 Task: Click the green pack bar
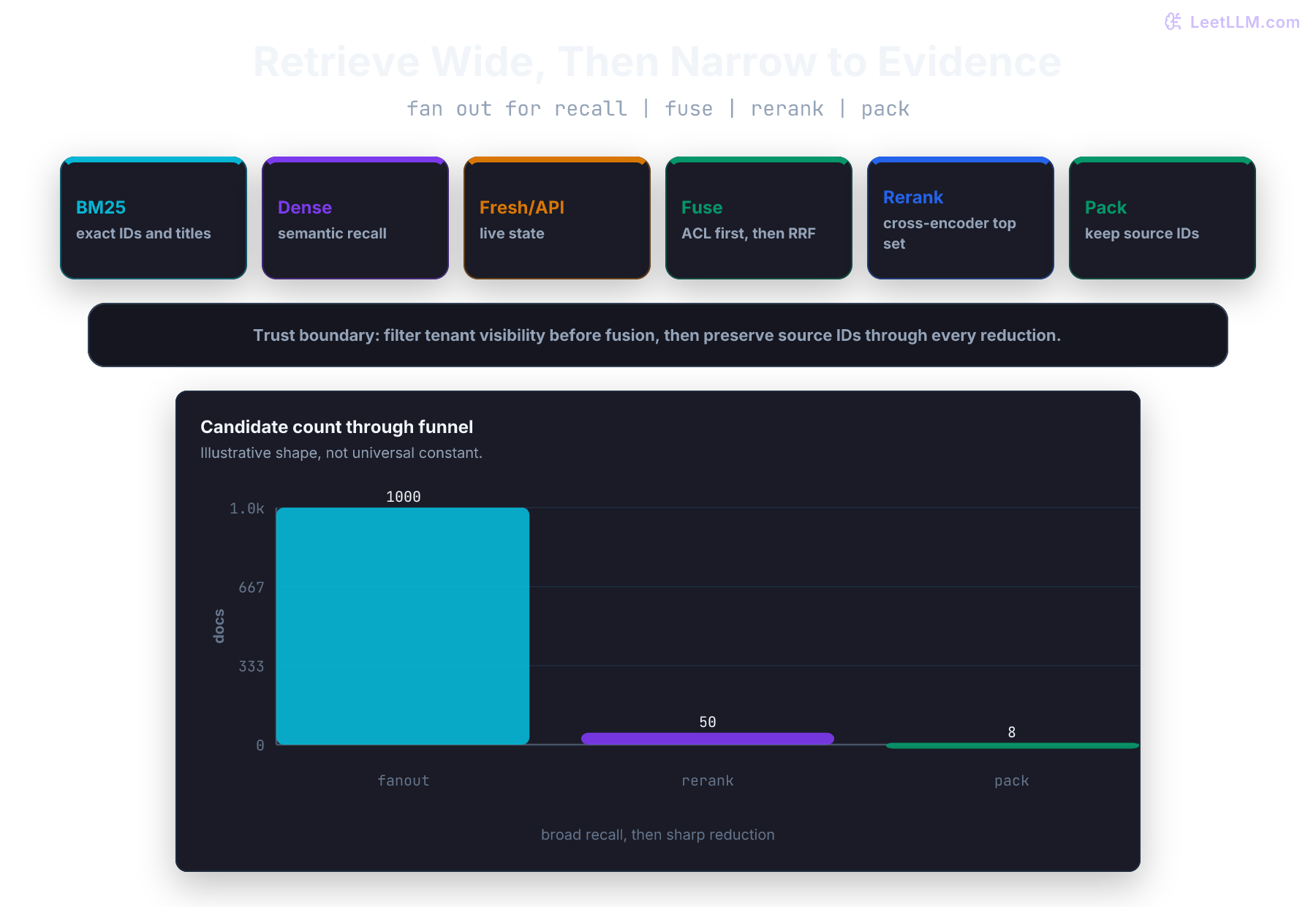1012,745
